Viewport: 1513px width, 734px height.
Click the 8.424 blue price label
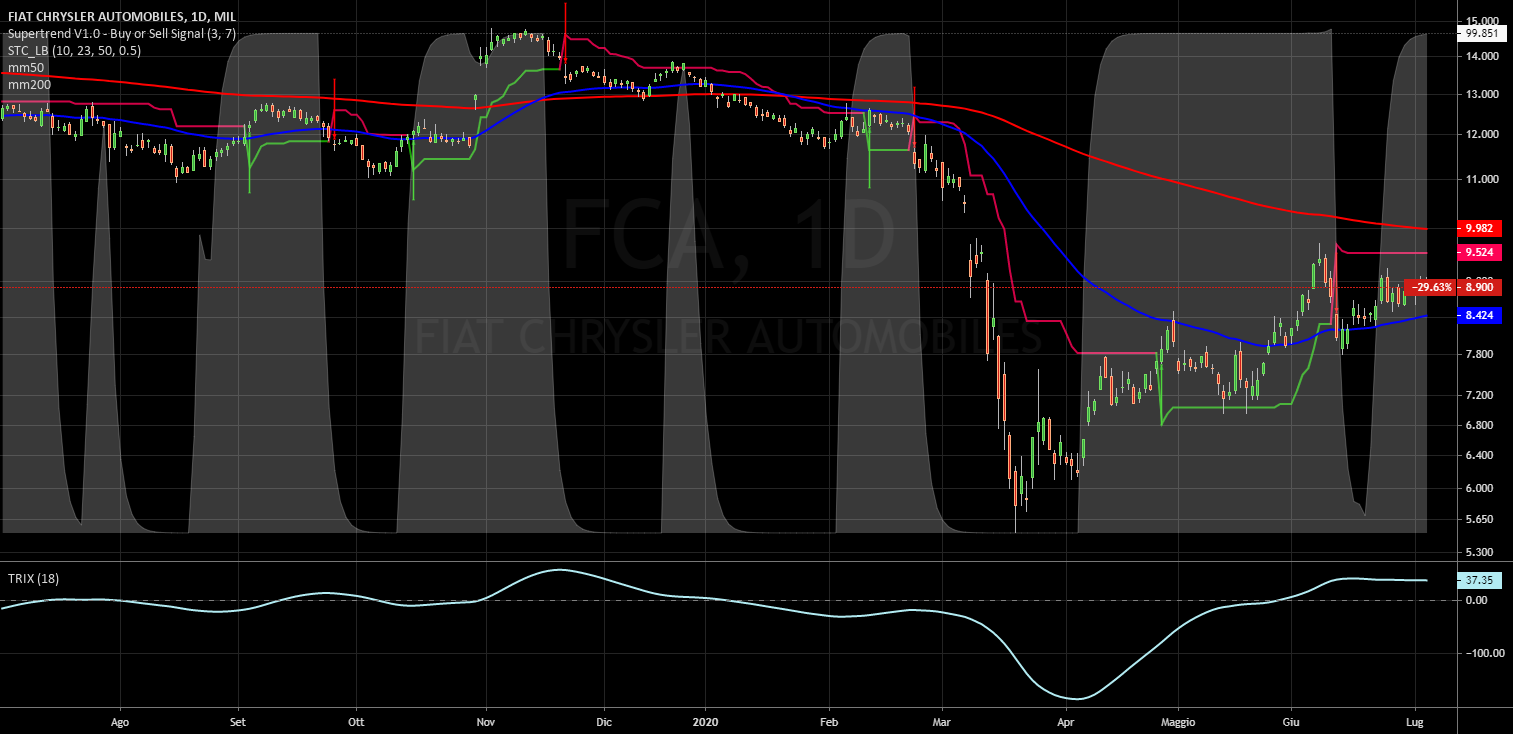coord(1481,316)
